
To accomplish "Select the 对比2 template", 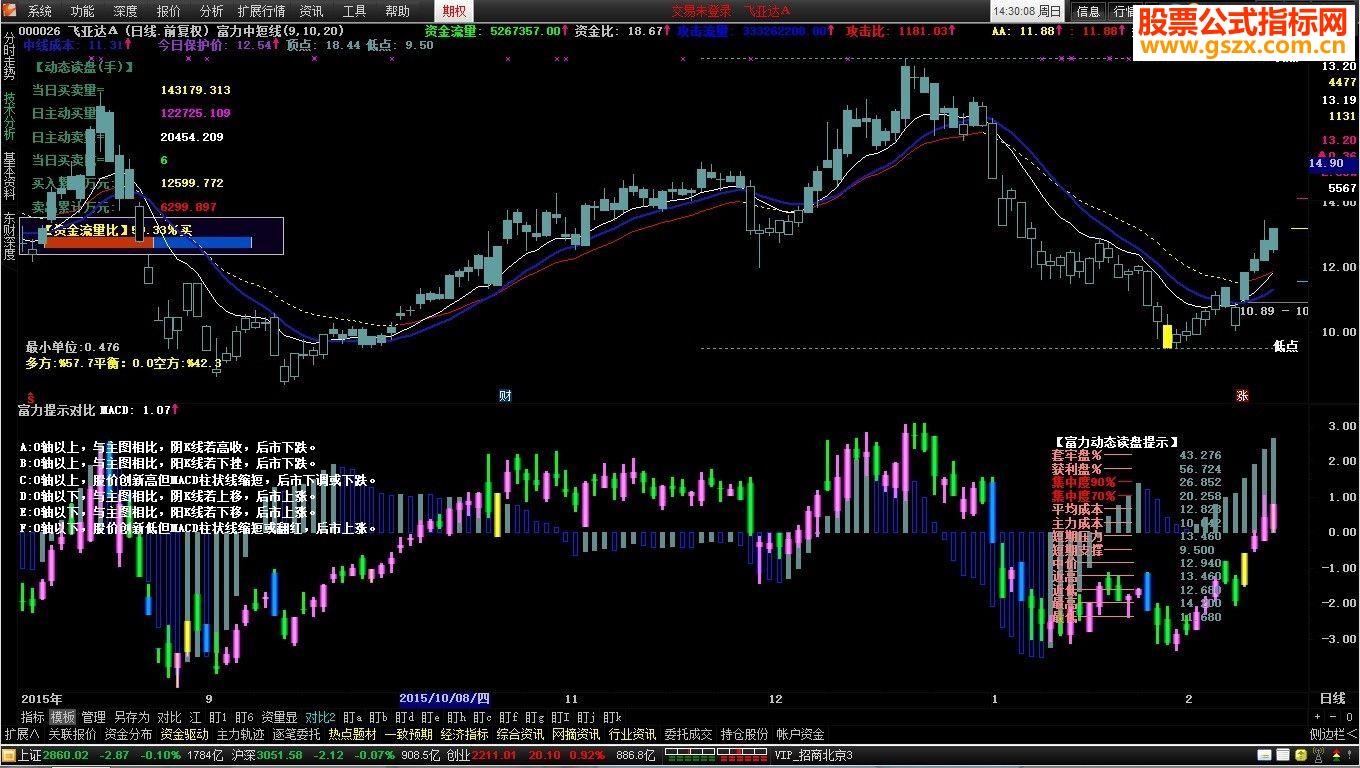I will 320,717.
